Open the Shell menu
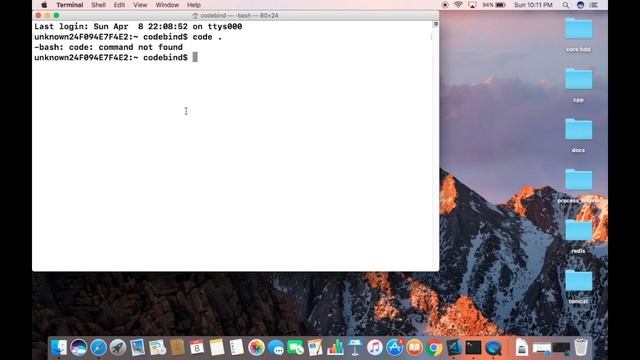640x360 pixels. tap(98, 5)
